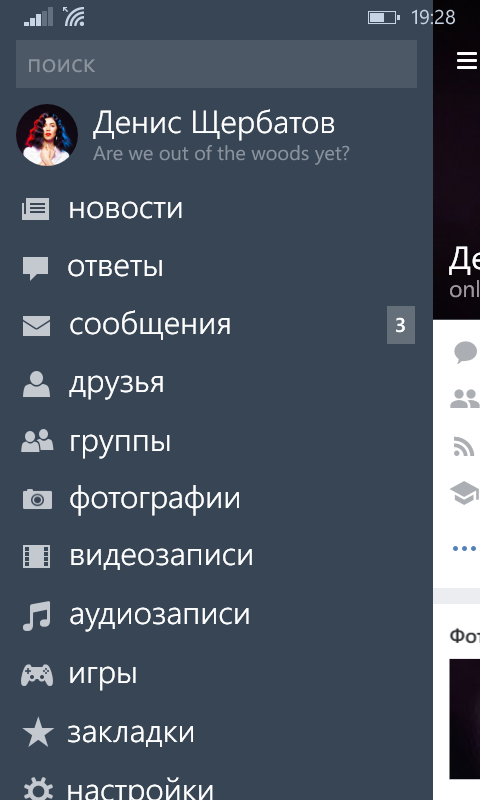Image resolution: width=480 pixels, height=800 pixels.
Task: Click the поиск search field
Action: click(x=216, y=64)
